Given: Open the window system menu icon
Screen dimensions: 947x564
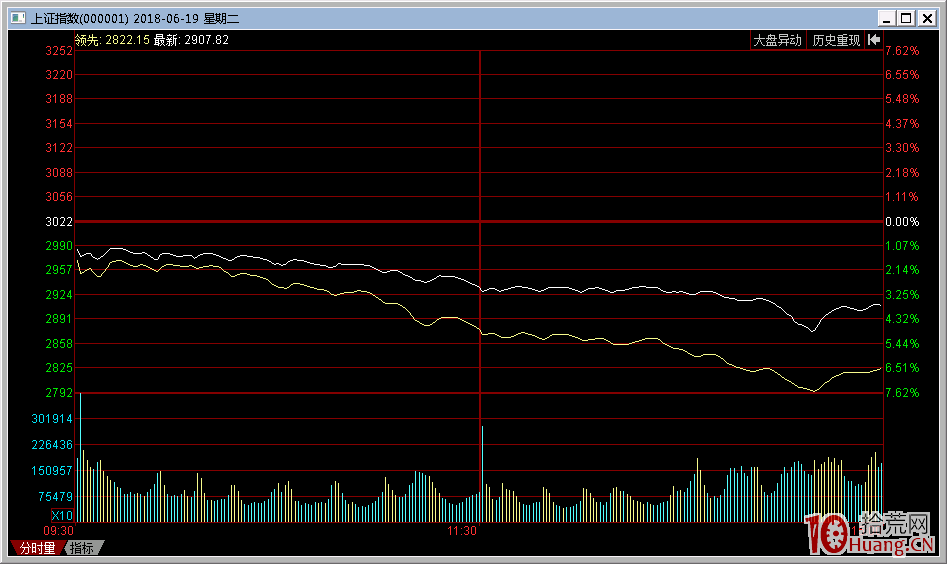Looking at the screenshot, I should click(17, 18).
